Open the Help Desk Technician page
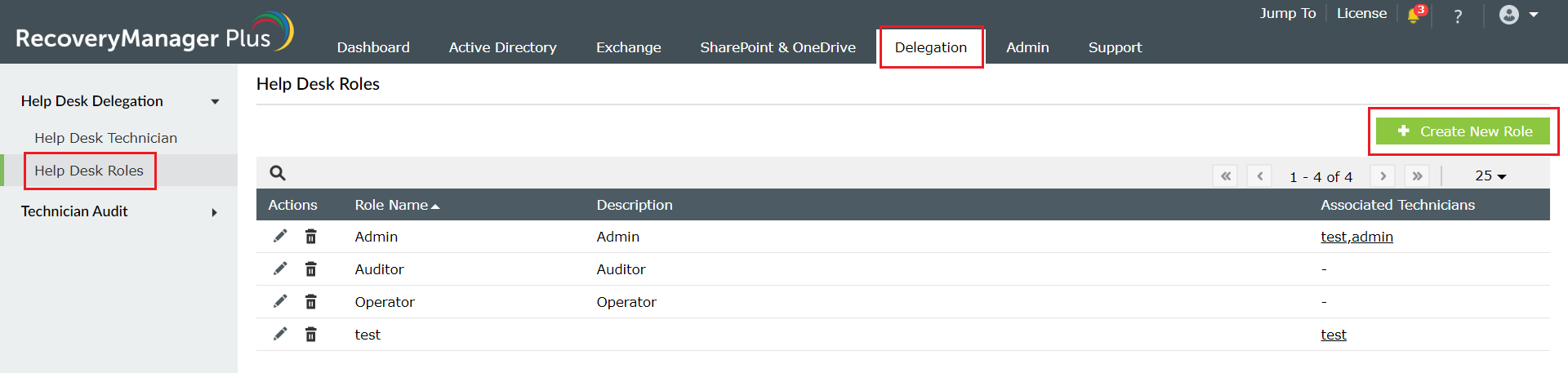1568x373 pixels. (105, 138)
